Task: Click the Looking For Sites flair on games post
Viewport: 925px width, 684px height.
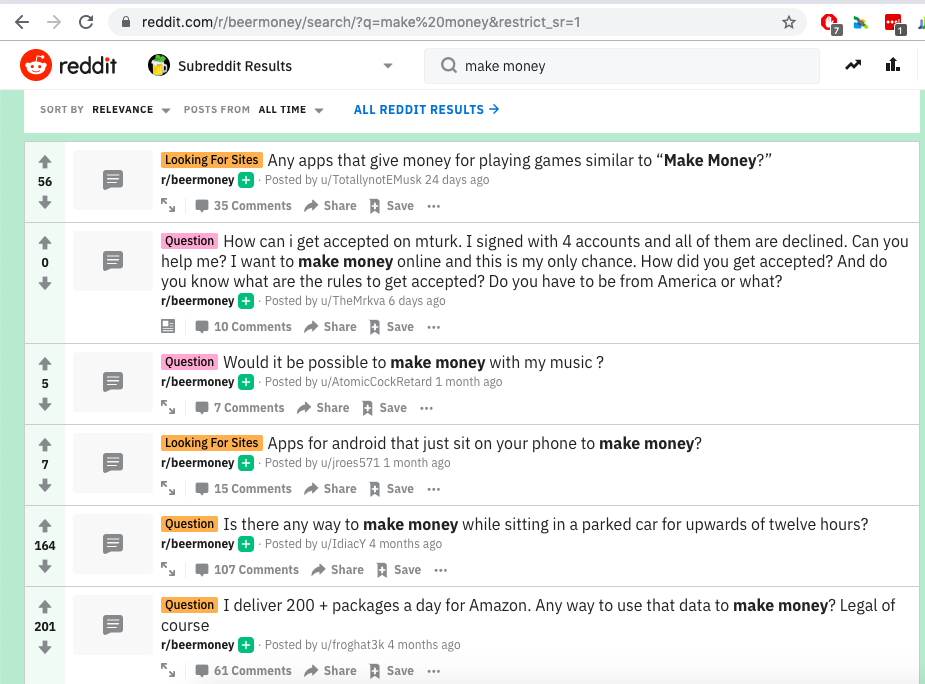Action: (212, 160)
